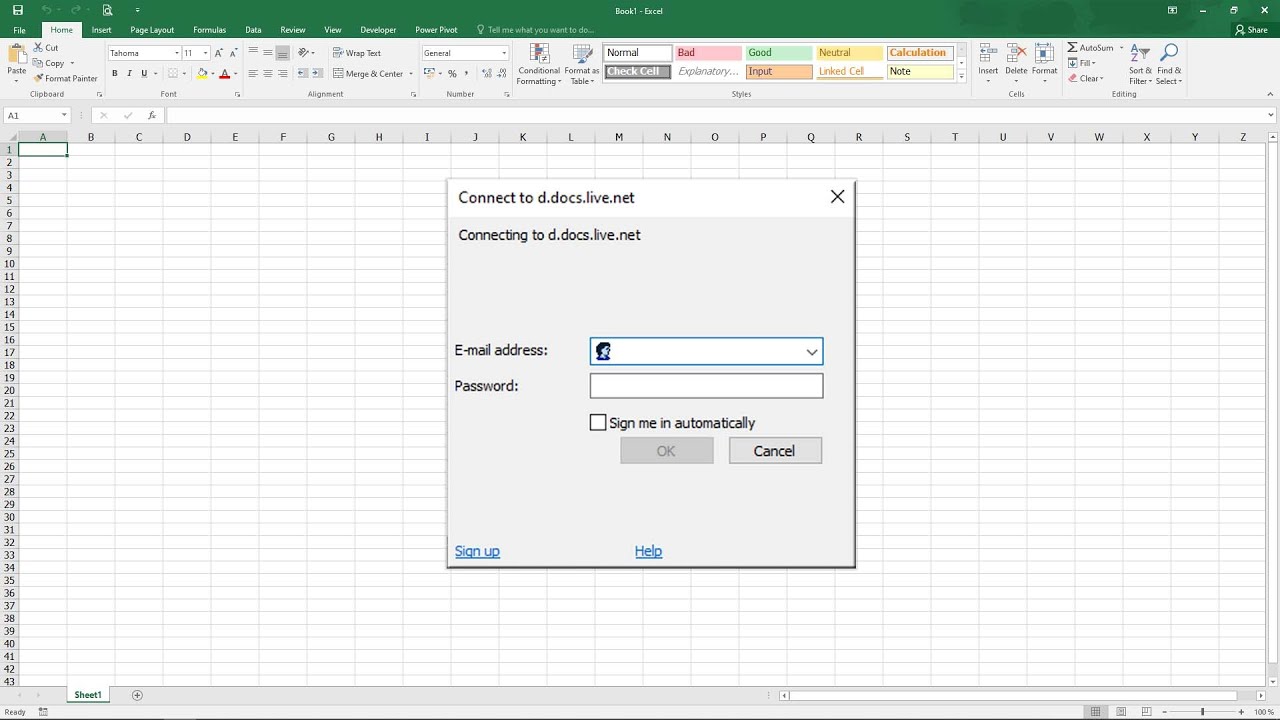Enable Wrap Text

[357, 53]
